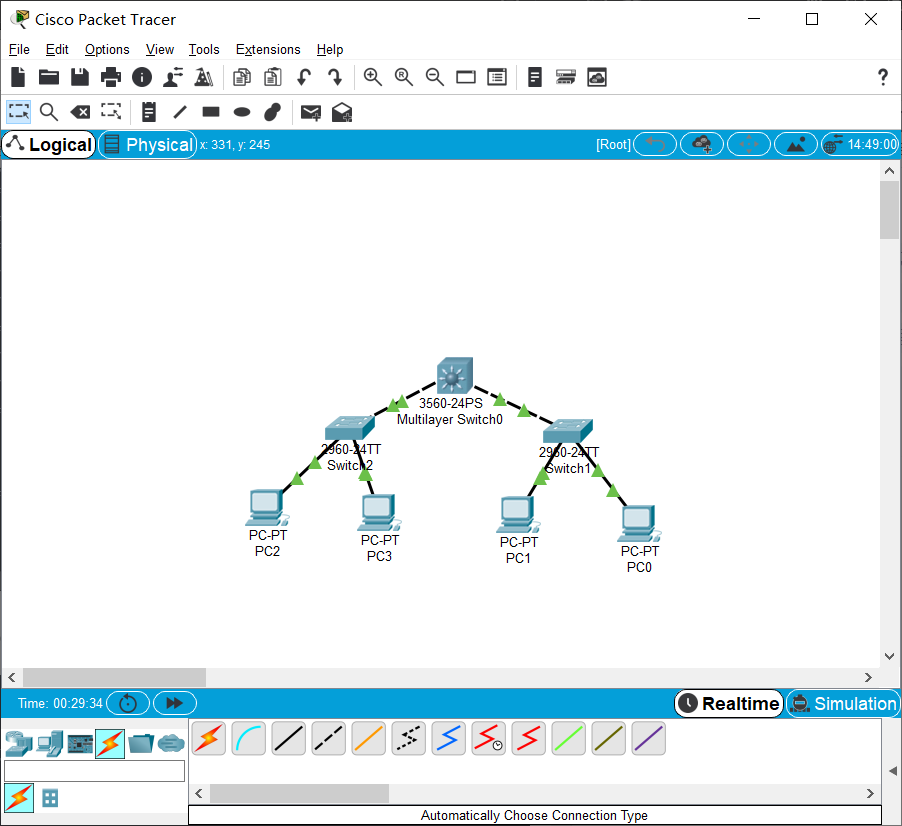Switch to the Logical workspace tab

(x=49, y=144)
